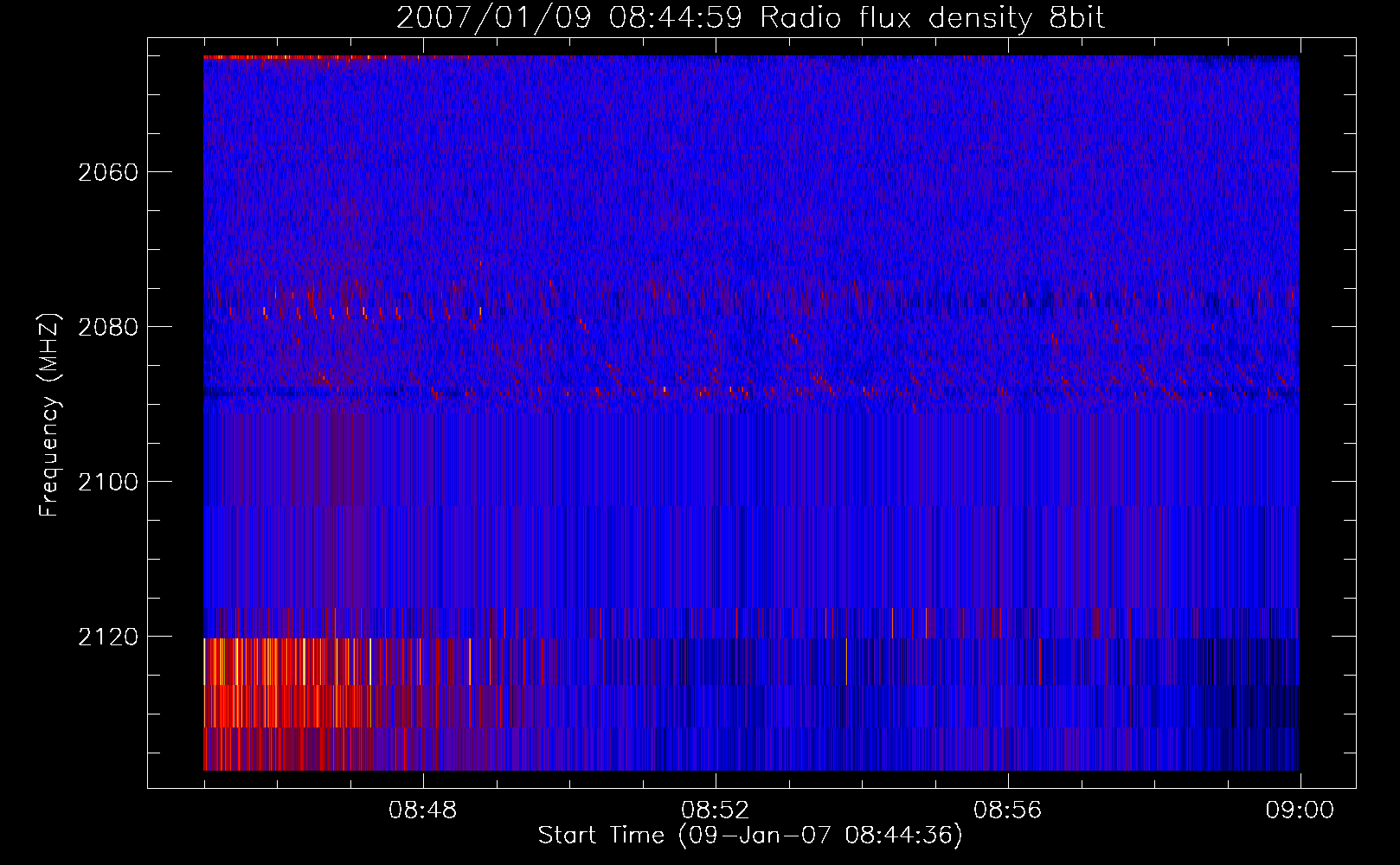
Task: Select the 2080 frequency tick label
Action: click(108, 327)
